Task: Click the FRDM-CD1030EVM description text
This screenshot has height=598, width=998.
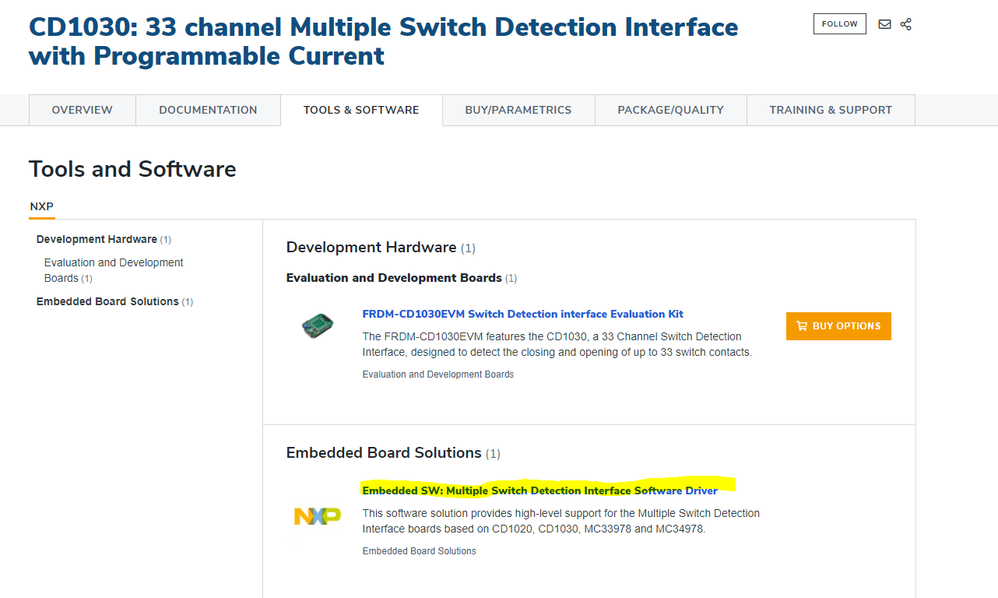Action: coord(557,344)
